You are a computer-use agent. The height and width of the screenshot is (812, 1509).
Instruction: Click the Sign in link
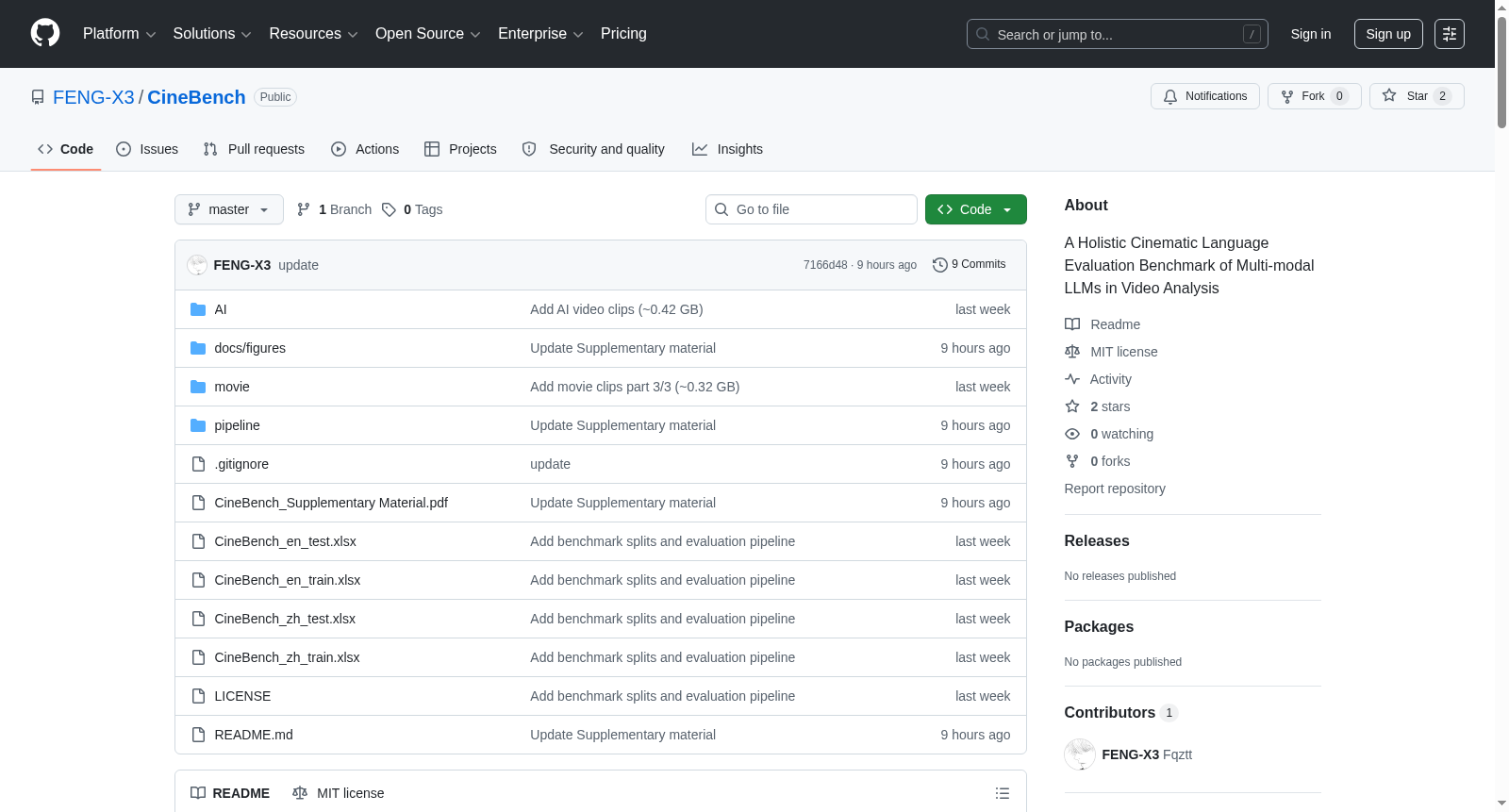(x=1311, y=34)
